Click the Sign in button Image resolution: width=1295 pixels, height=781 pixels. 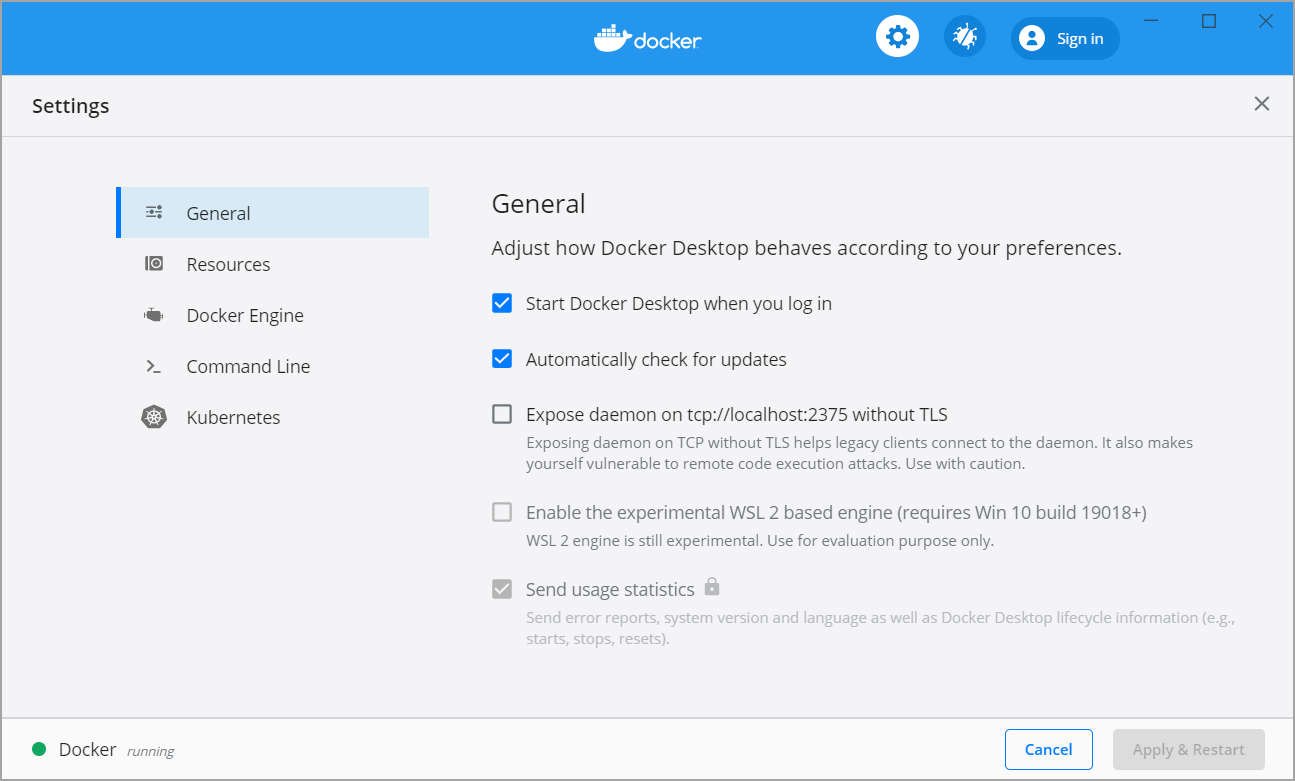point(1065,39)
